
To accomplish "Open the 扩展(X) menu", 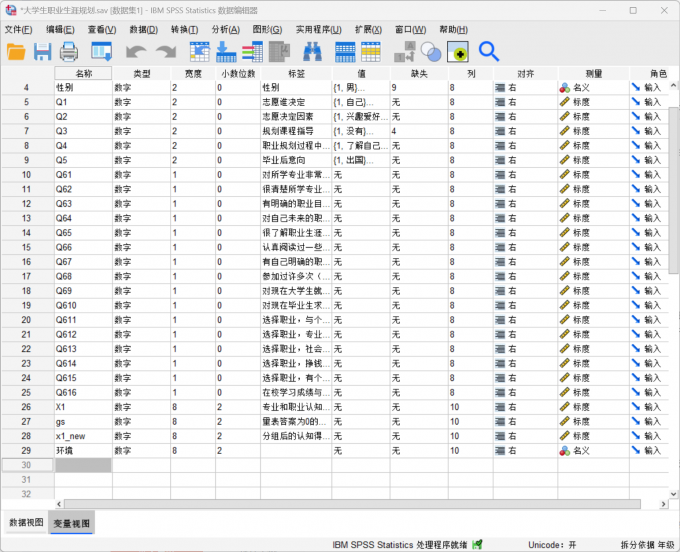I will coord(368,29).
